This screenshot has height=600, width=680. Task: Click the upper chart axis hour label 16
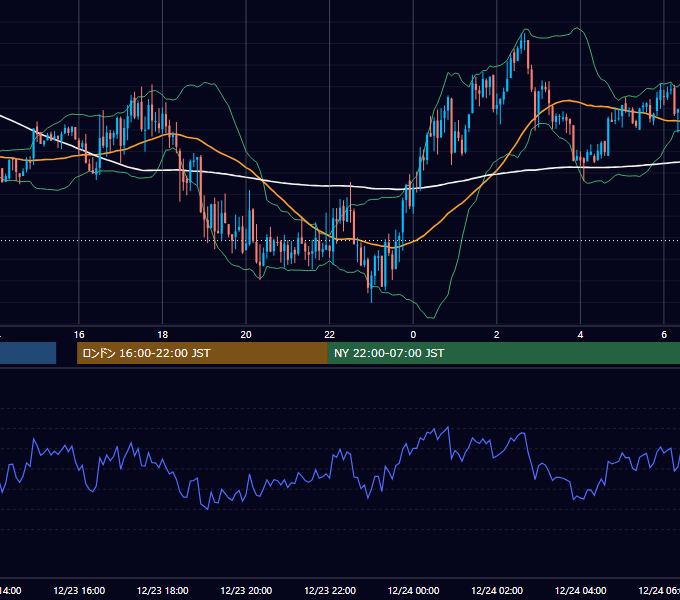(79, 335)
